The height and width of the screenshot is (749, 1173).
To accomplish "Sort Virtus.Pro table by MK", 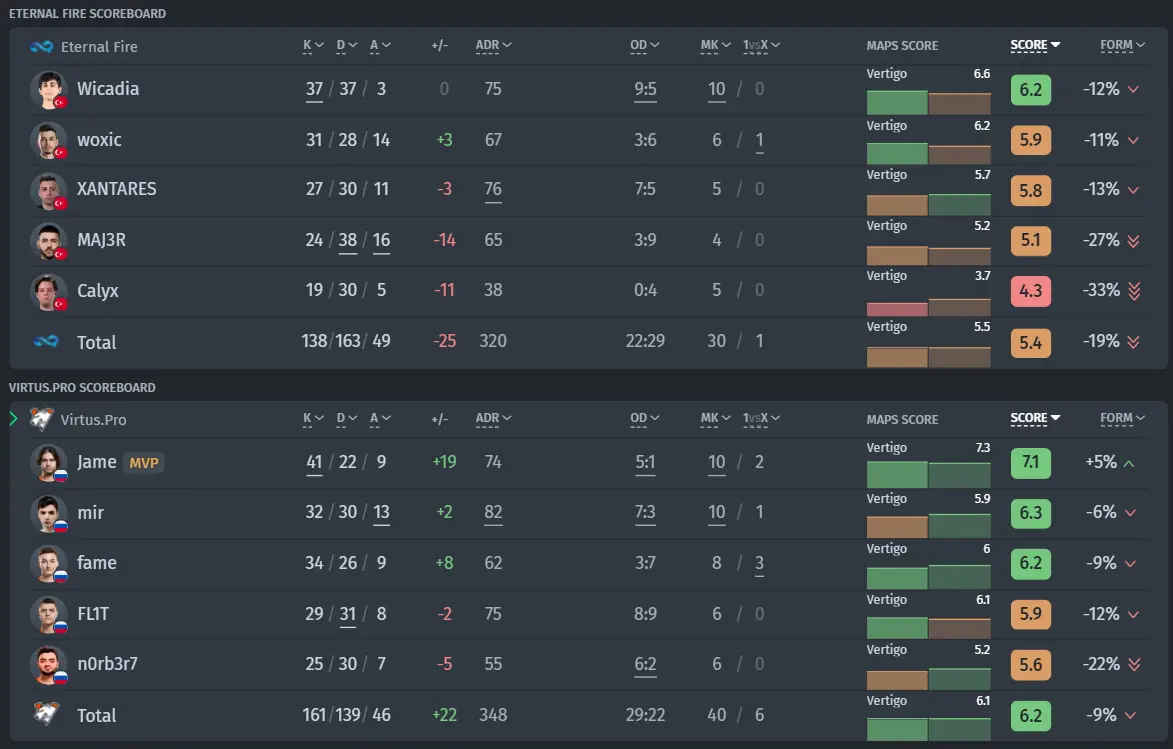I will [x=715, y=419].
